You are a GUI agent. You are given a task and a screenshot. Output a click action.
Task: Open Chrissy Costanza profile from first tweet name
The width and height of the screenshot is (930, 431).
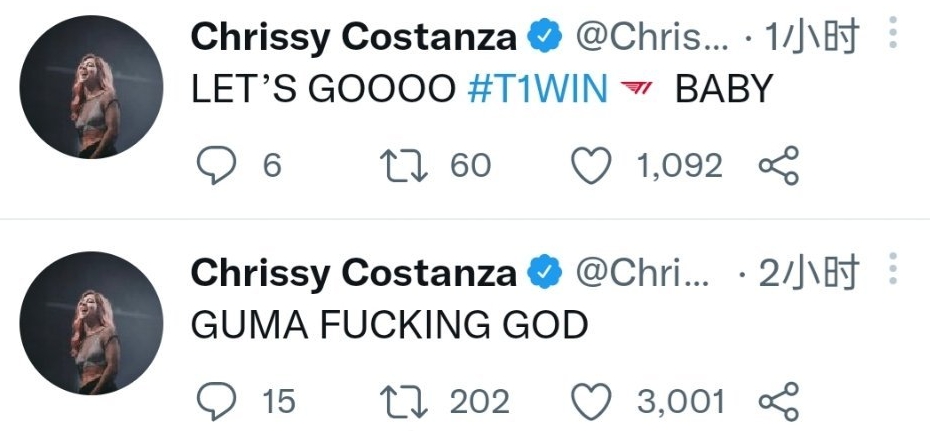point(353,38)
